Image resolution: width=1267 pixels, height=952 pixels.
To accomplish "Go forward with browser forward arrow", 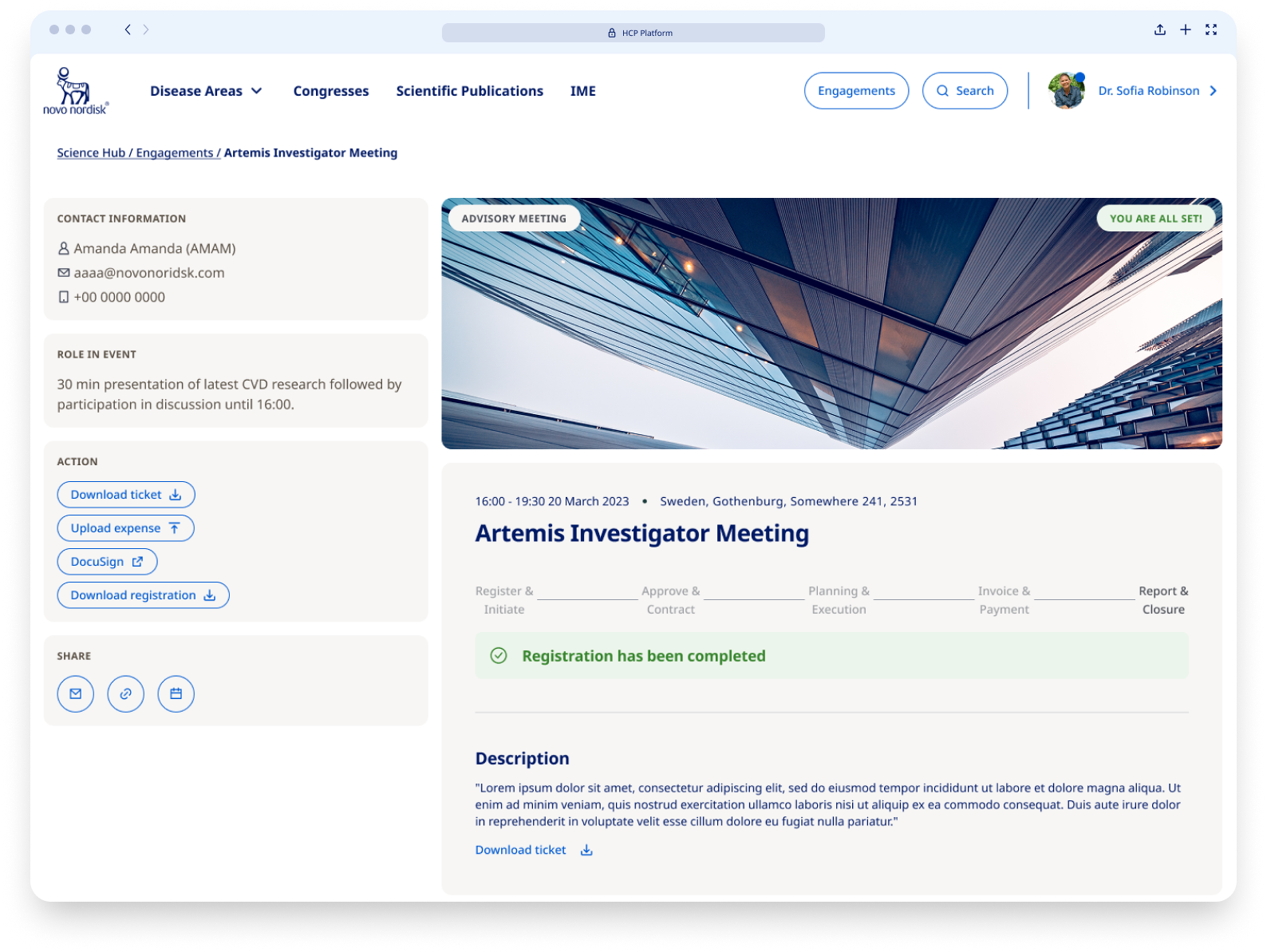I will point(146,30).
